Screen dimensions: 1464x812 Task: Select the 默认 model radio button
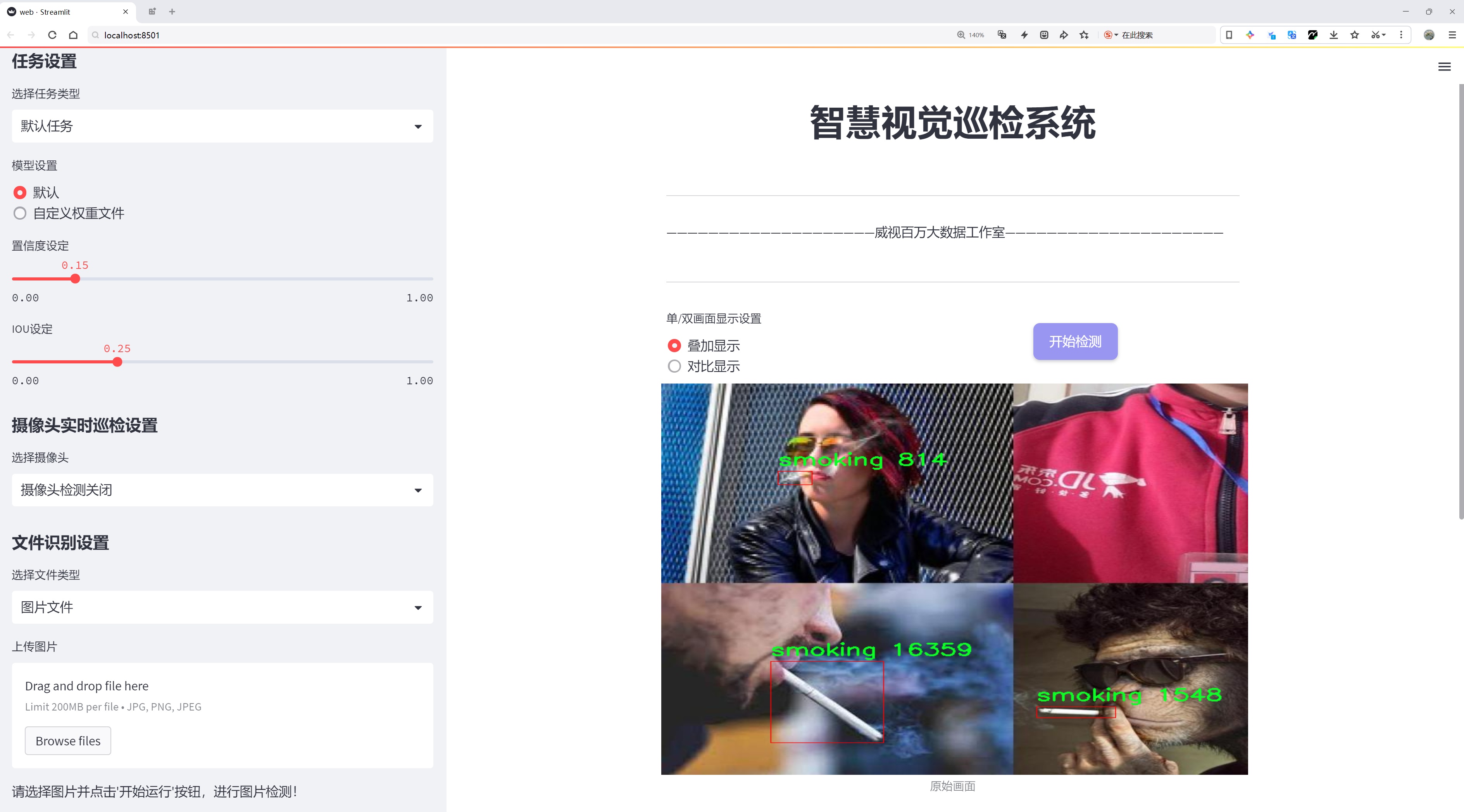click(20, 193)
